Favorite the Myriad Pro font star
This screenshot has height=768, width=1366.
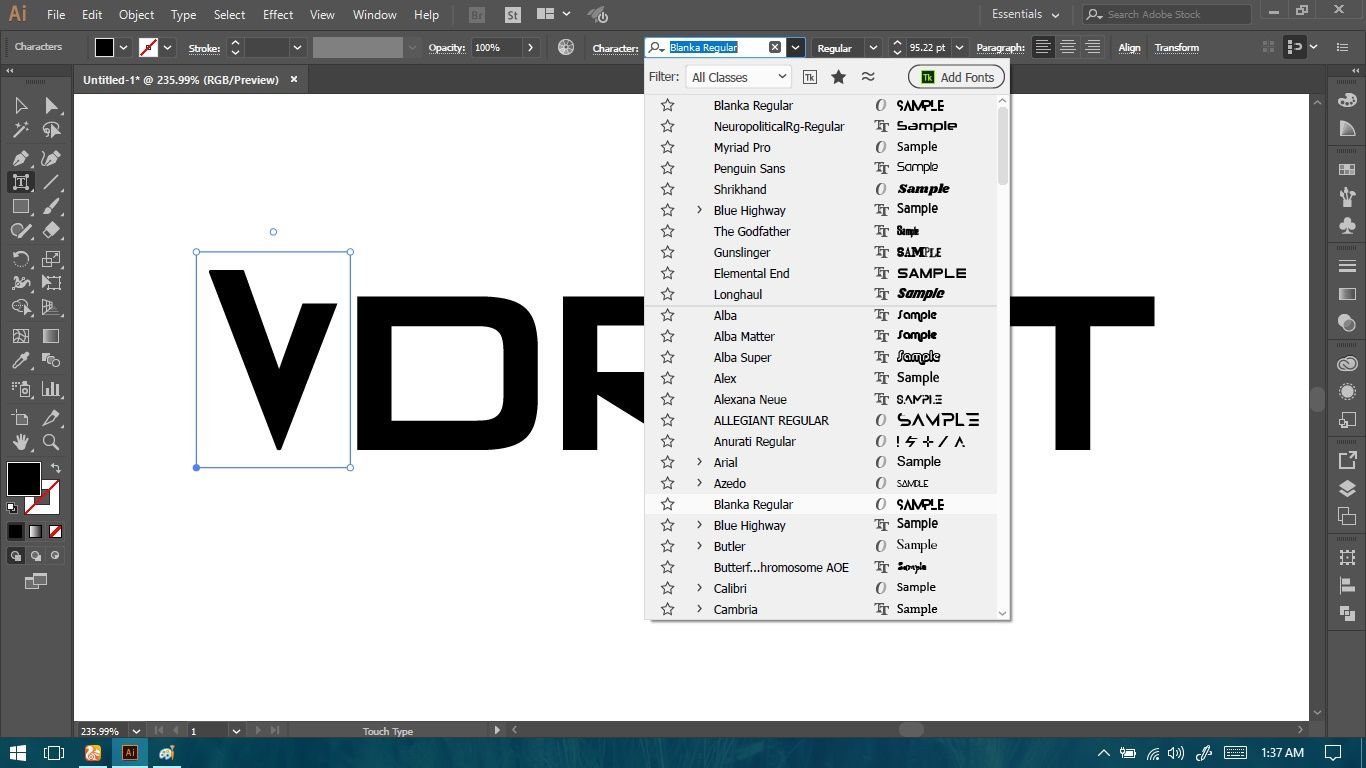click(667, 147)
